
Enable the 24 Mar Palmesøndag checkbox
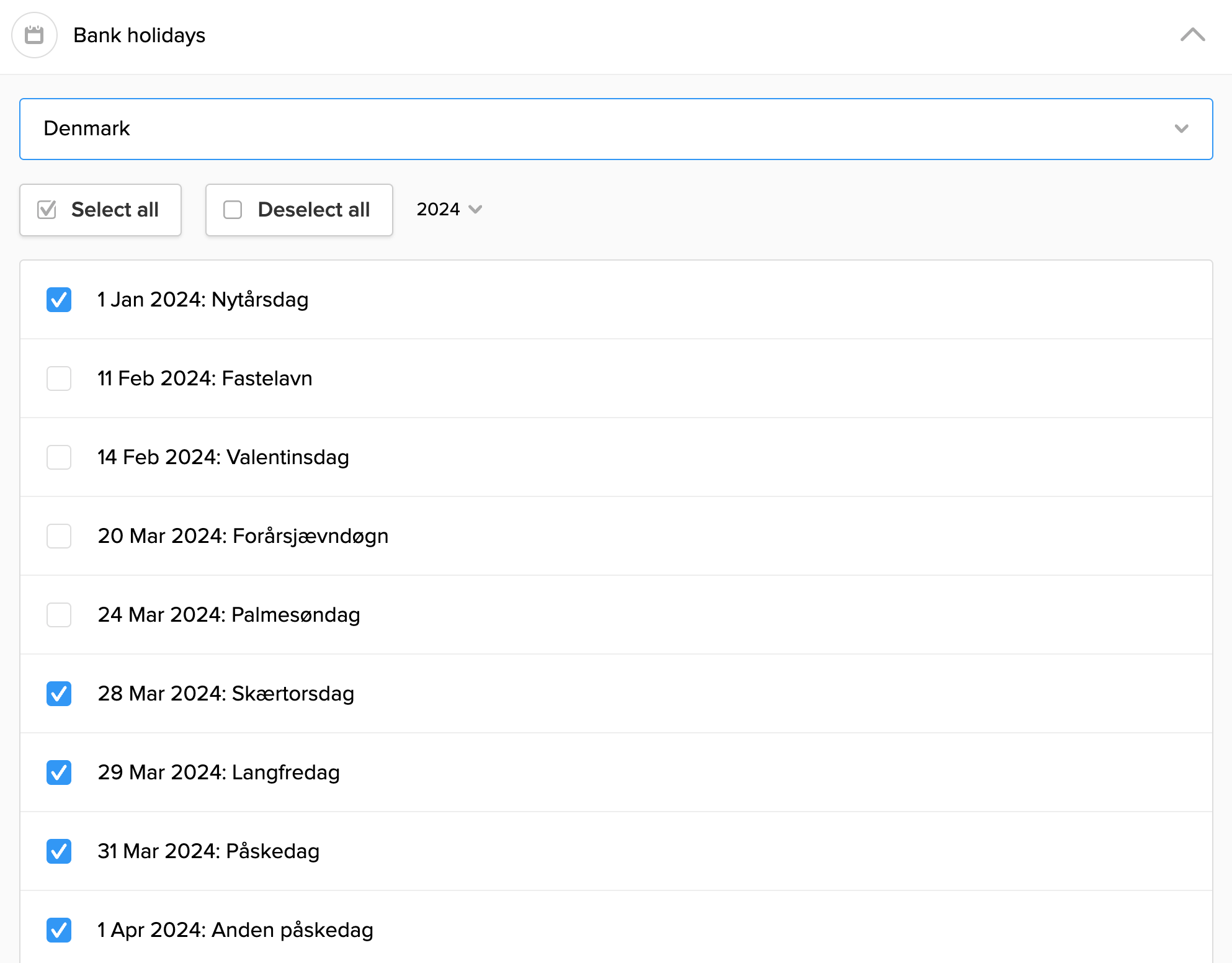(59, 615)
